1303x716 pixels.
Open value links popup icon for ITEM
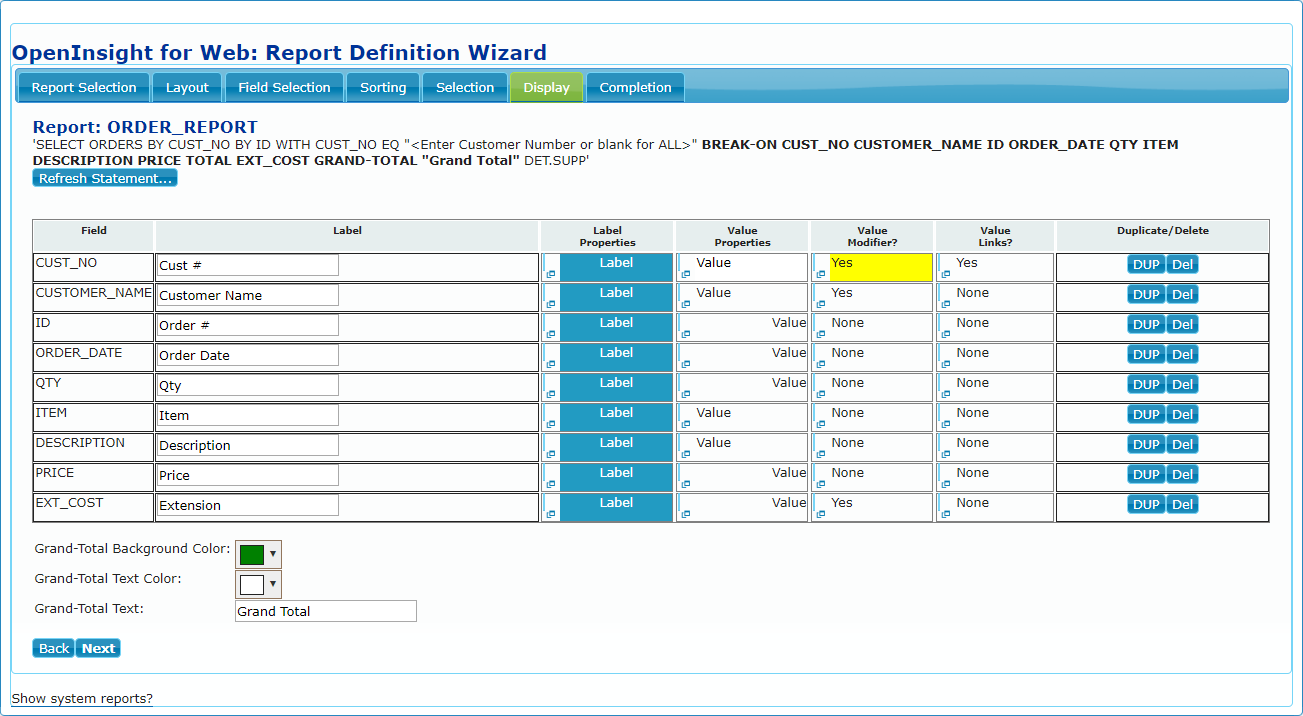(x=946, y=424)
